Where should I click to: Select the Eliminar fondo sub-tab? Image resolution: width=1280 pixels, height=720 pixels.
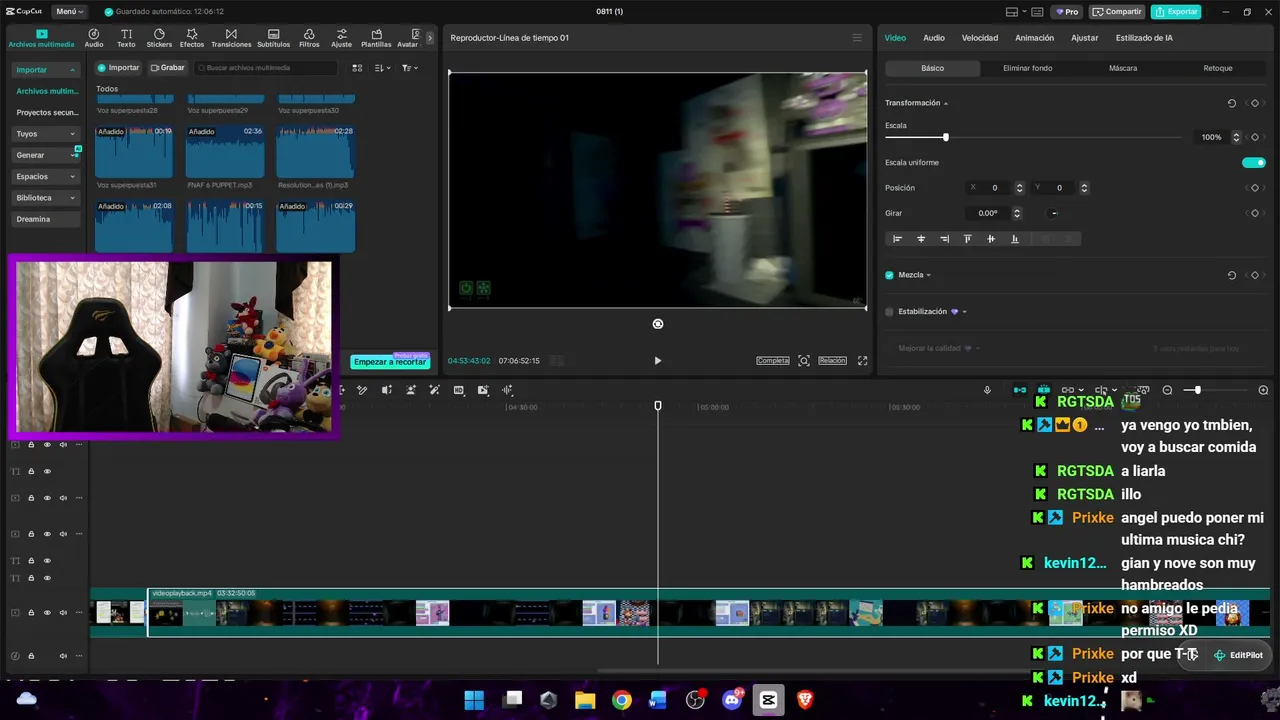click(x=1027, y=68)
